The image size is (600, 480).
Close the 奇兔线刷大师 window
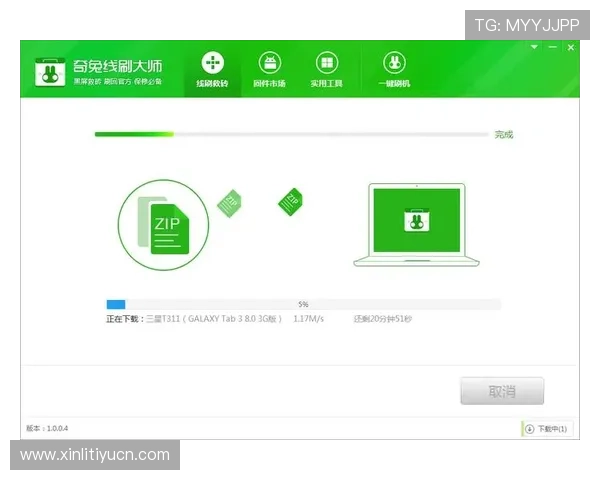tap(571, 48)
